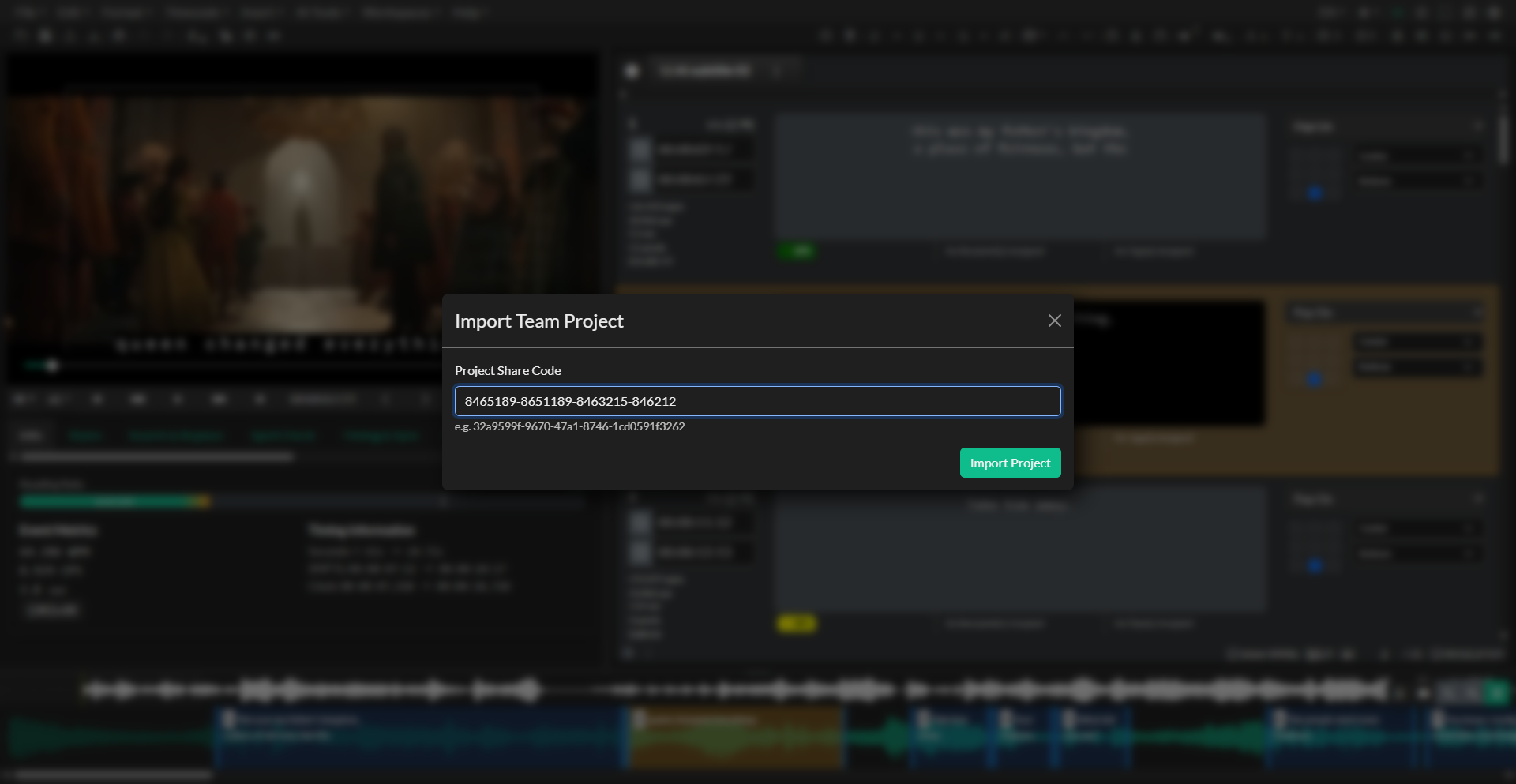Click the Import Project button
Viewport: 1516px width, 784px height.
pyautogui.click(x=1010, y=463)
